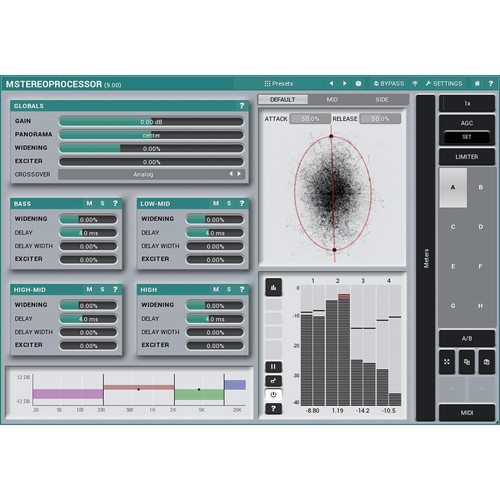This screenshot has height=500, width=500.
Task: Select next crossover type with right arrow
Action: (239, 174)
